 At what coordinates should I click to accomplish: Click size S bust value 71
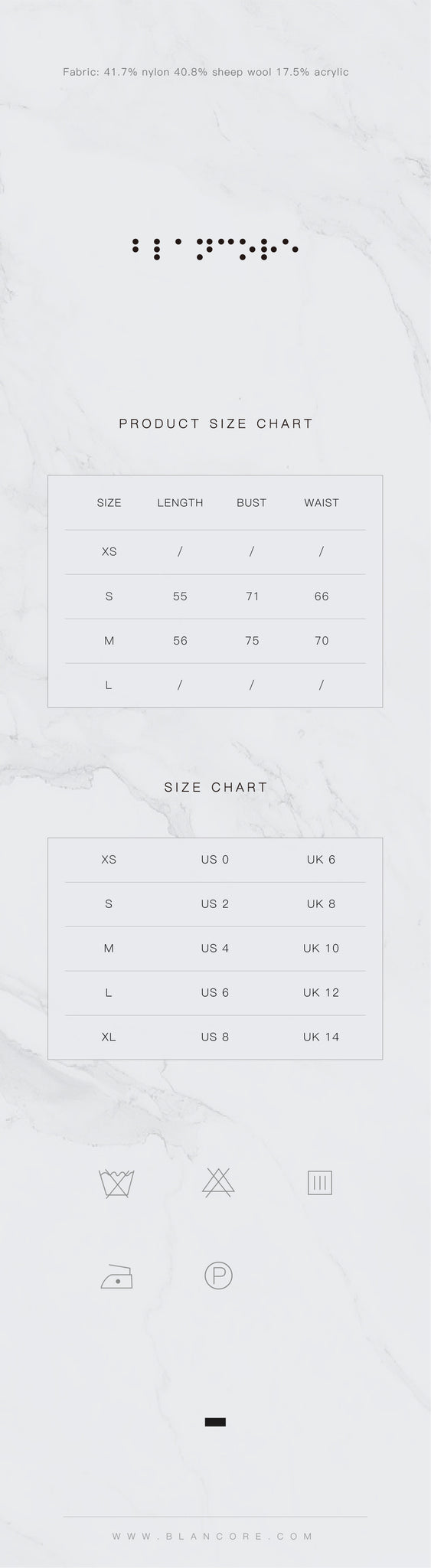coord(252,596)
